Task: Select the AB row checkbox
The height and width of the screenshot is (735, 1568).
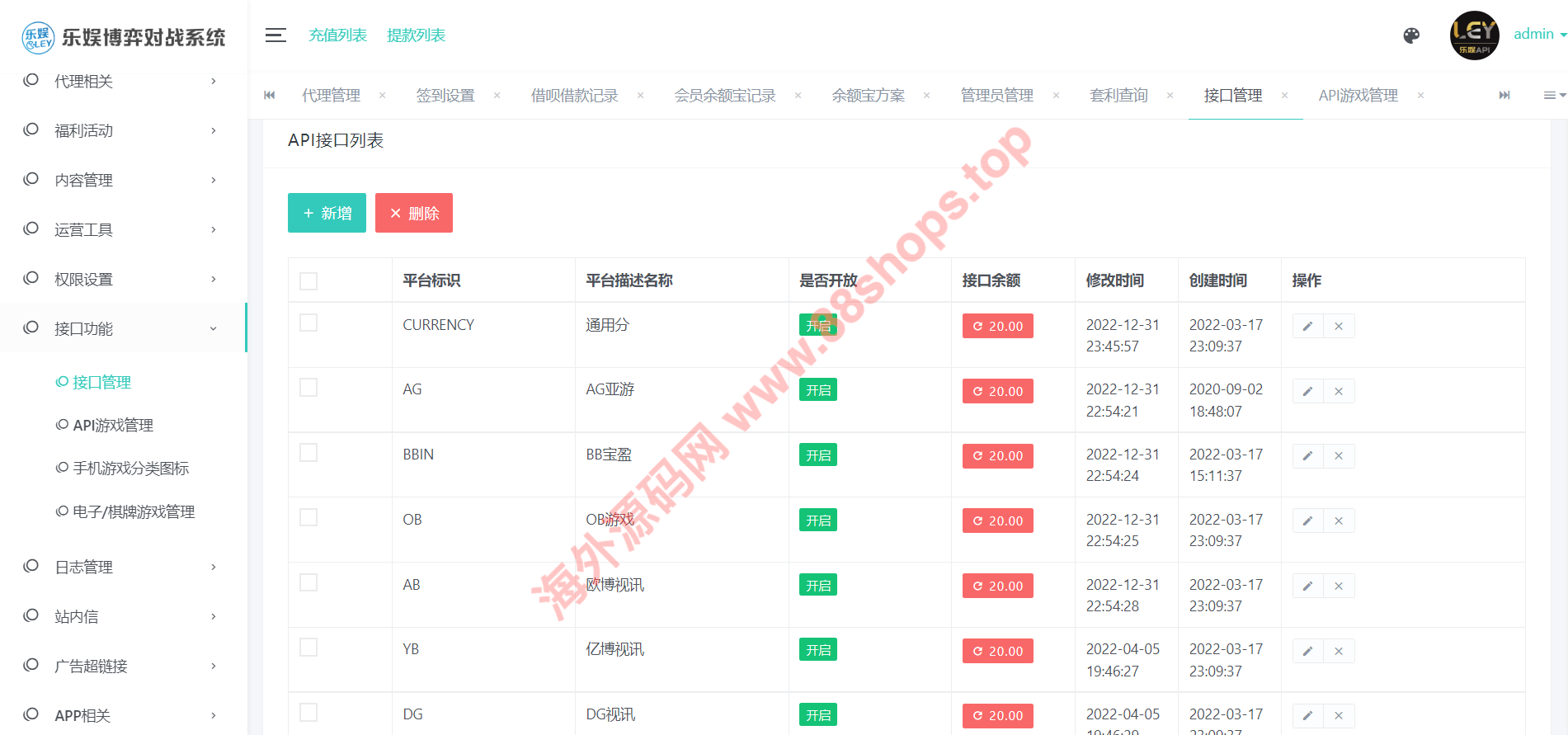Action: tap(308, 583)
